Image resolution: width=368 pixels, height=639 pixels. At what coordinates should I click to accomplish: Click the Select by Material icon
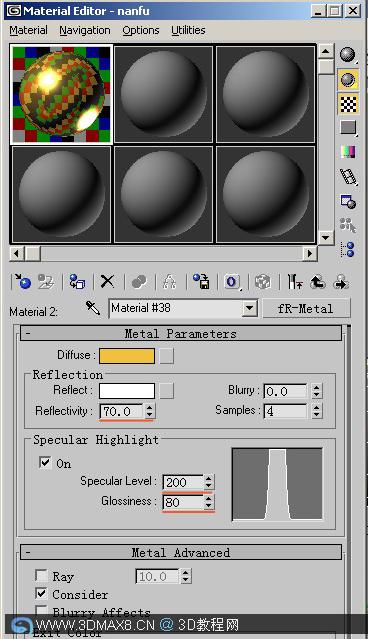pos(348,225)
